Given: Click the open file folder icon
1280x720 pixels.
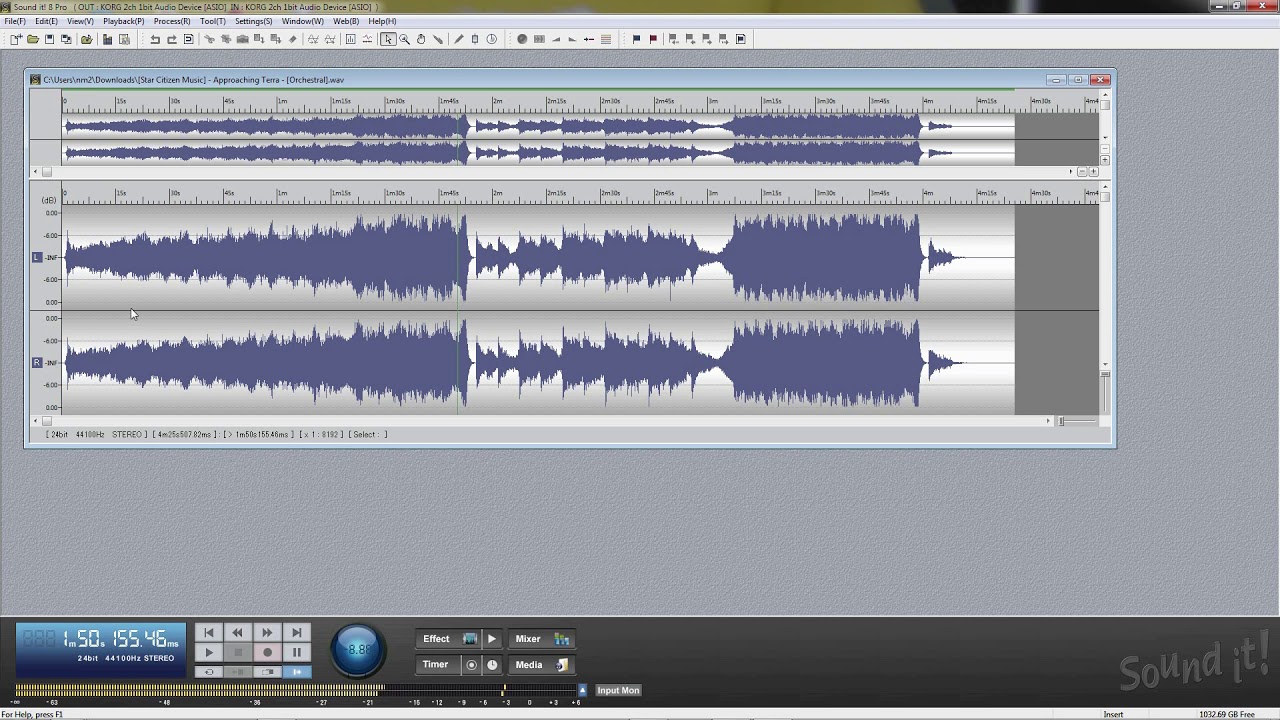Looking at the screenshot, I should click(33, 39).
